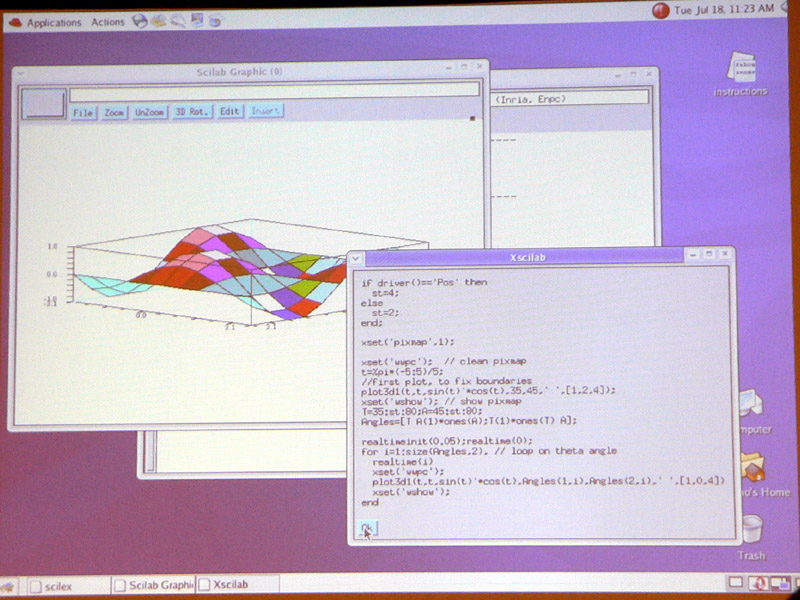Click the UnZoom button

[x=149, y=113]
